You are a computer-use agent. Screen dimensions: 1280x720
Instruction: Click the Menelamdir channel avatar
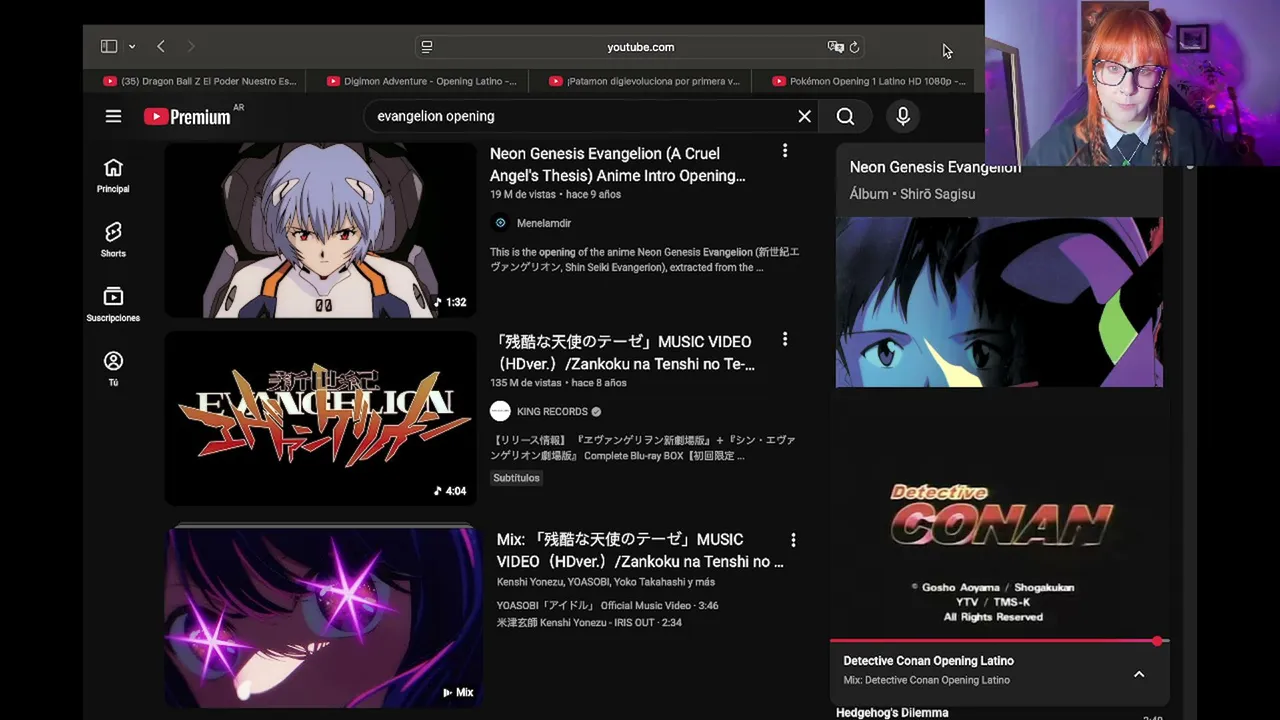[500, 223]
